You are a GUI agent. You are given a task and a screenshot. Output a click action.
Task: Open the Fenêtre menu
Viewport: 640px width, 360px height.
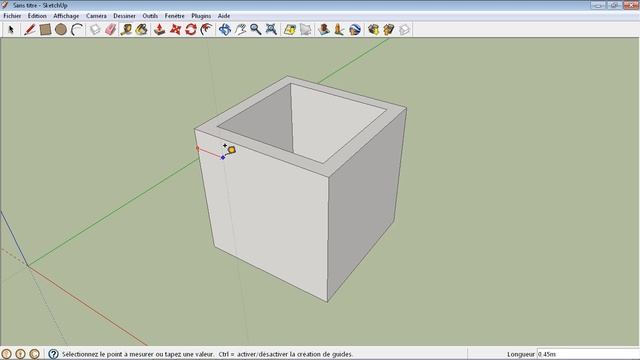(x=175, y=16)
